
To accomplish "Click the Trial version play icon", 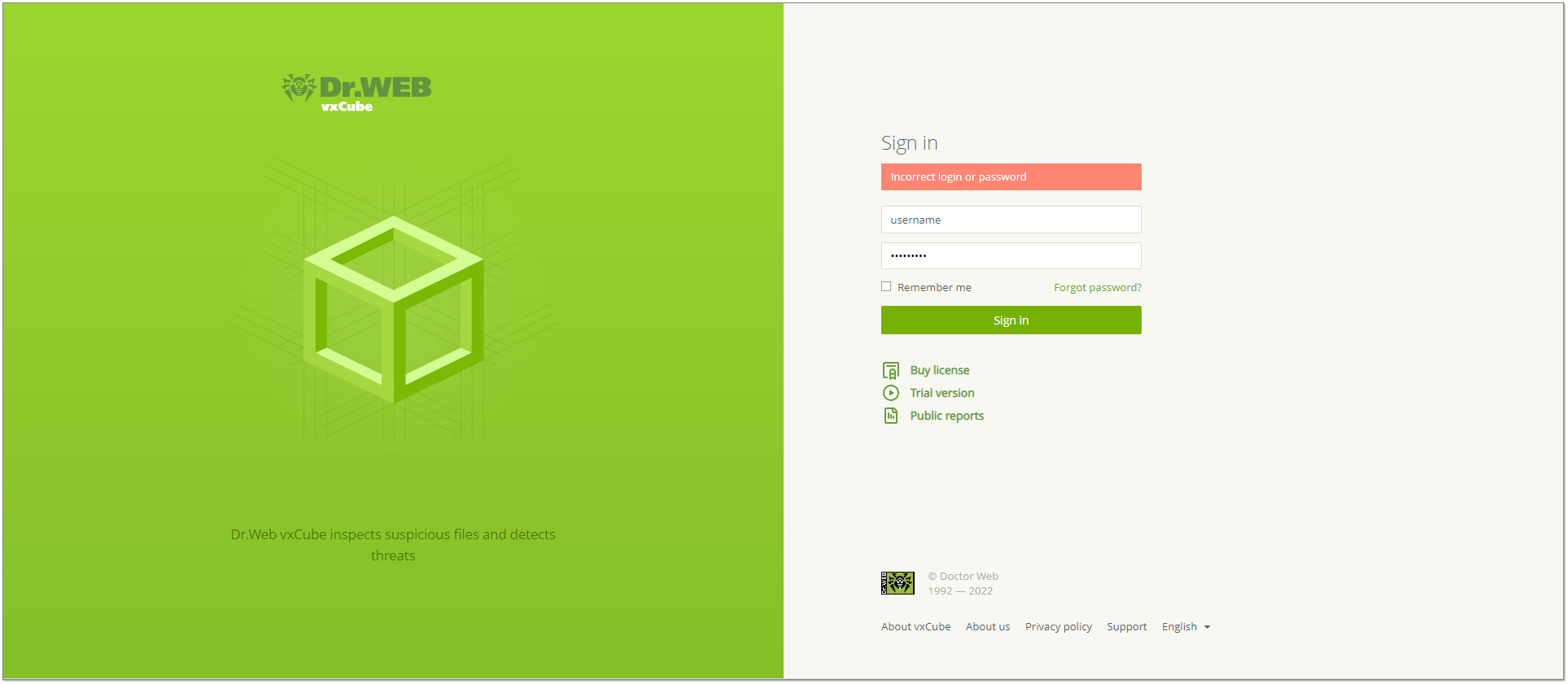I will click(x=891, y=393).
